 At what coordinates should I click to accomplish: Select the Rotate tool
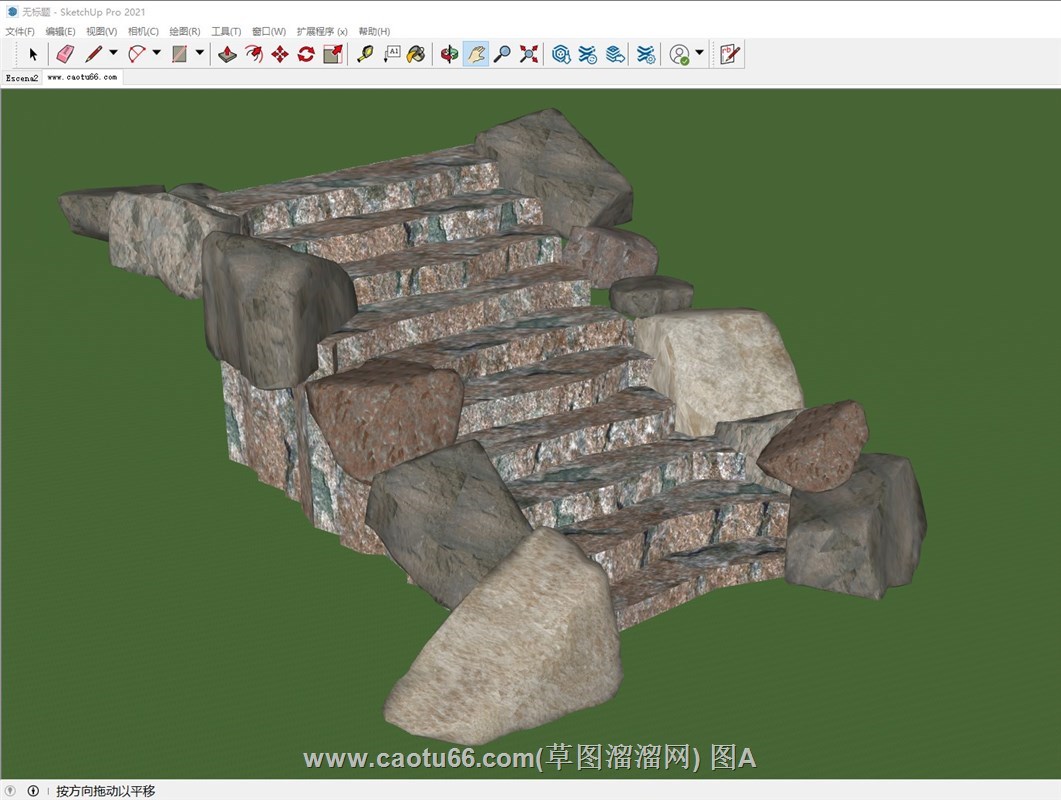[306, 54]
